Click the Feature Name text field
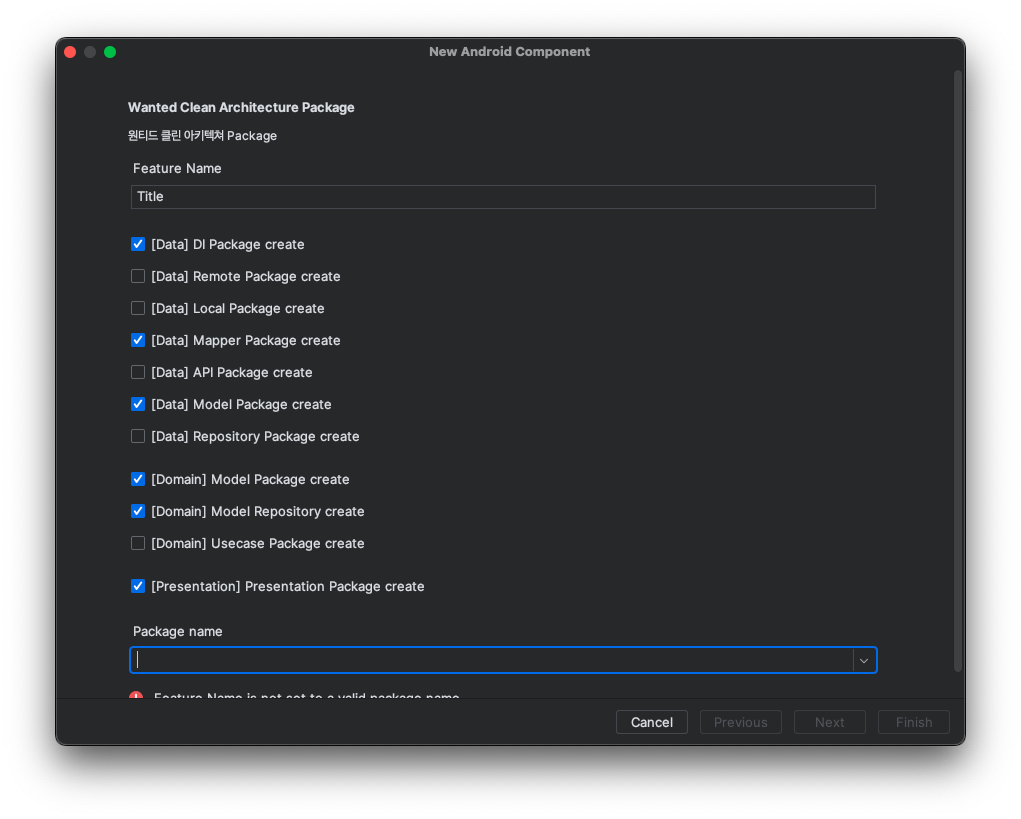 503,197
